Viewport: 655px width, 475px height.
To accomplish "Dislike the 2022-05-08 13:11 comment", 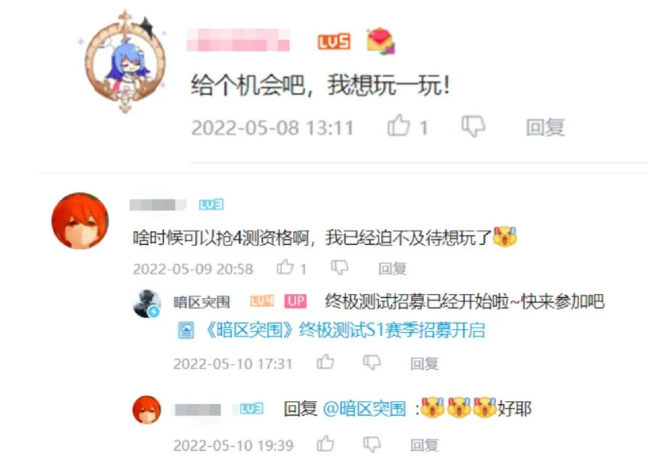I will 473,126.
